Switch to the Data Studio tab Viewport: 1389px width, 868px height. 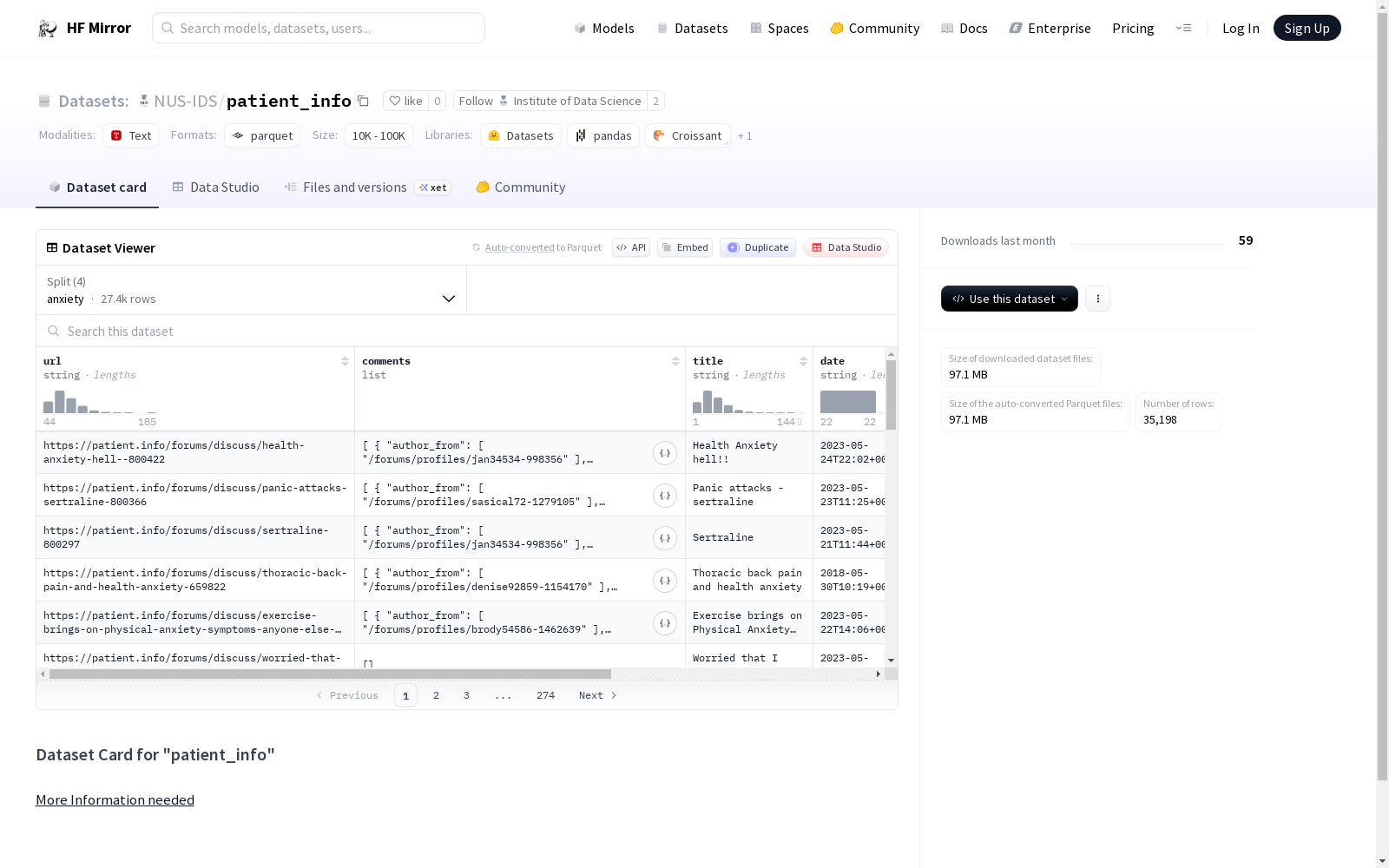215,187
